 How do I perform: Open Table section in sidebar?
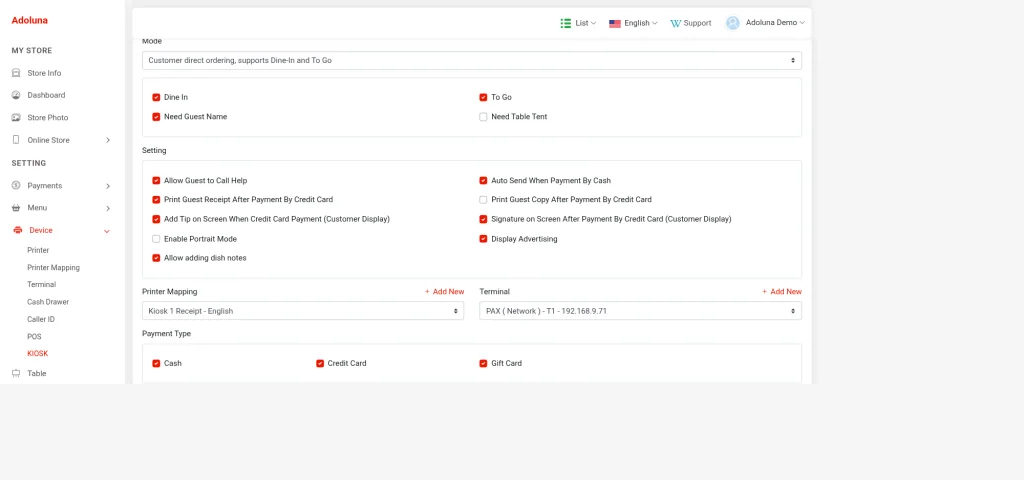pos(37,374)
